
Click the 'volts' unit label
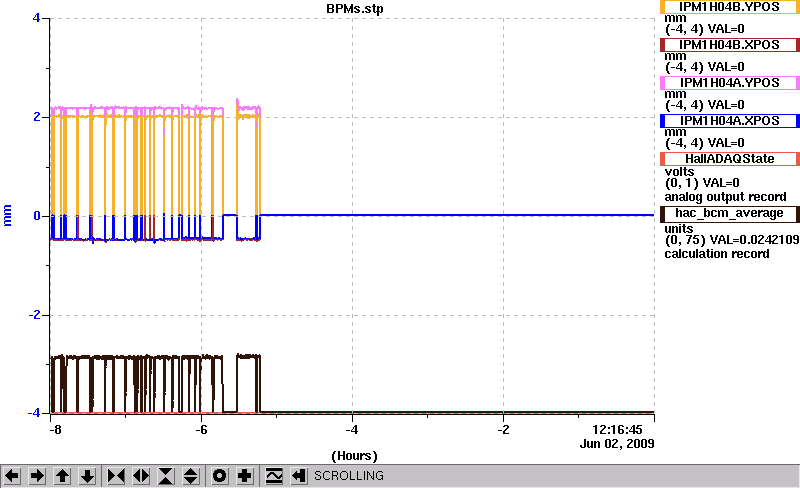(680, 172)
